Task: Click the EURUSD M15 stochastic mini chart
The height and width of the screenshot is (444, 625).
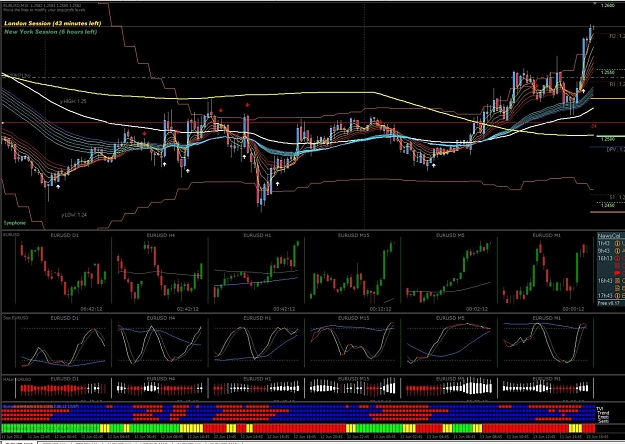Action: (x=352, y=343)
